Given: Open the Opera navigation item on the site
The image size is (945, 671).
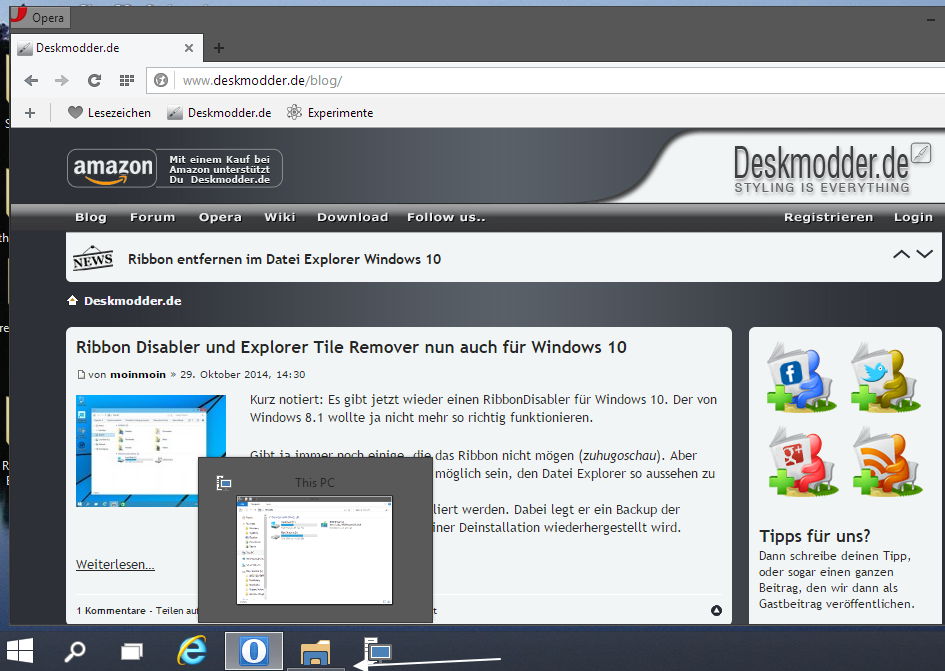Looking at the screenshot, I should (x=220, y=217).
